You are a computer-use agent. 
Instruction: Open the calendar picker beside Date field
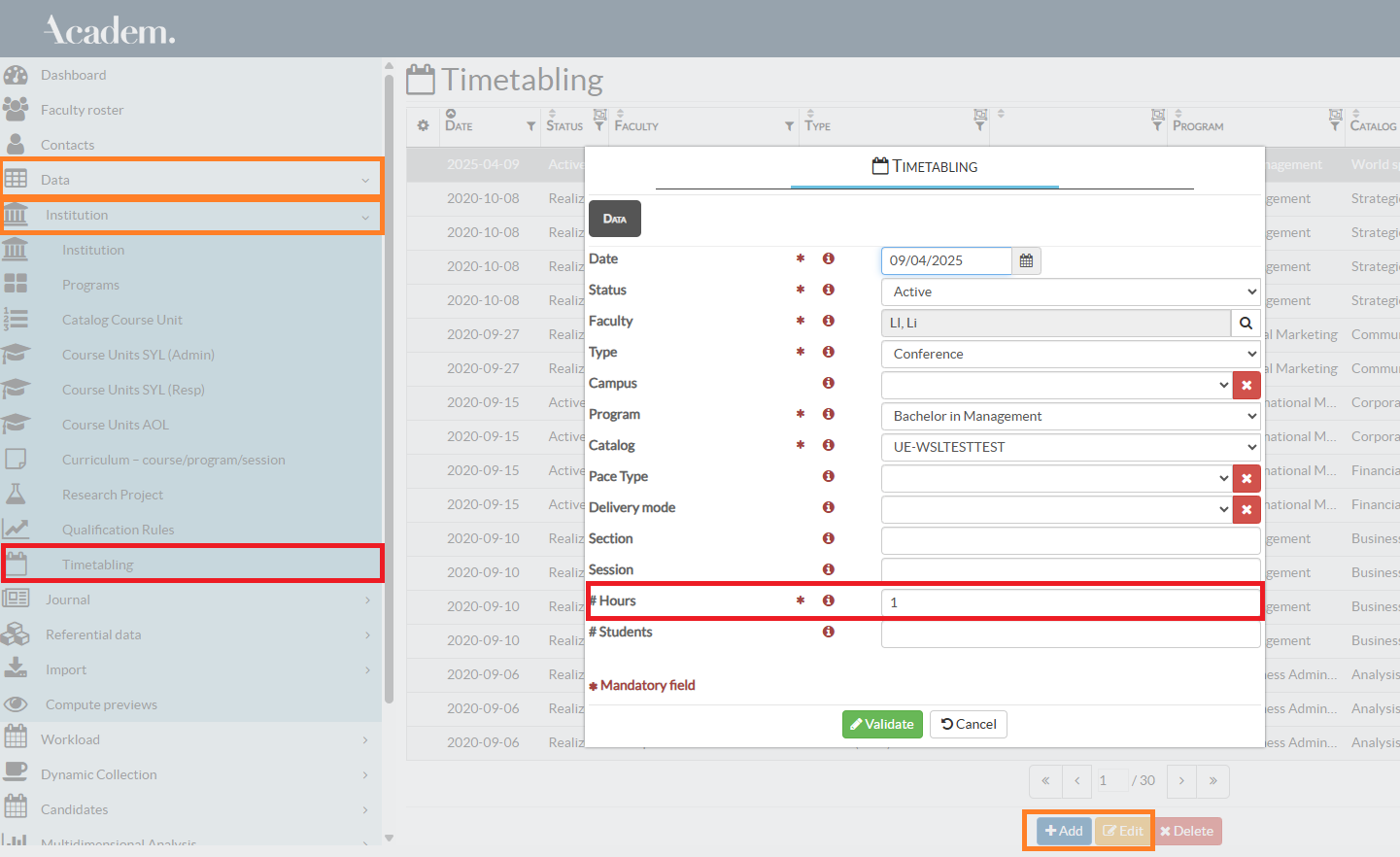click(x=1026, y=260)
